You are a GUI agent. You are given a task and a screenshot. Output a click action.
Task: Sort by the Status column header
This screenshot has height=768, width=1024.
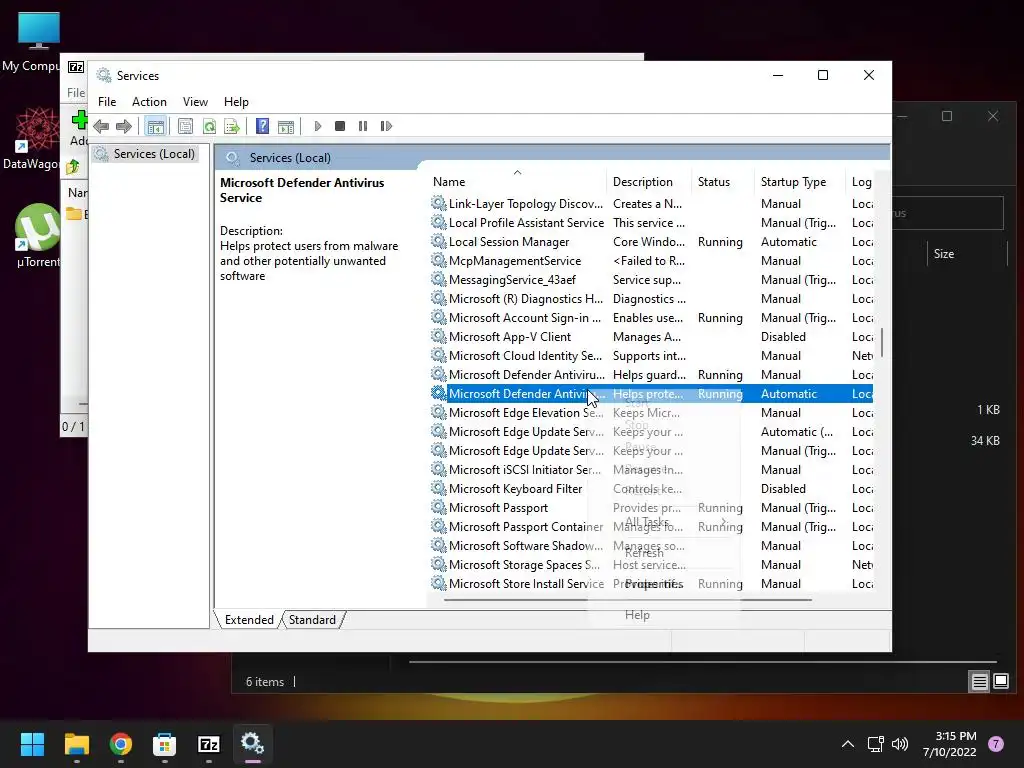click(724, 182)
